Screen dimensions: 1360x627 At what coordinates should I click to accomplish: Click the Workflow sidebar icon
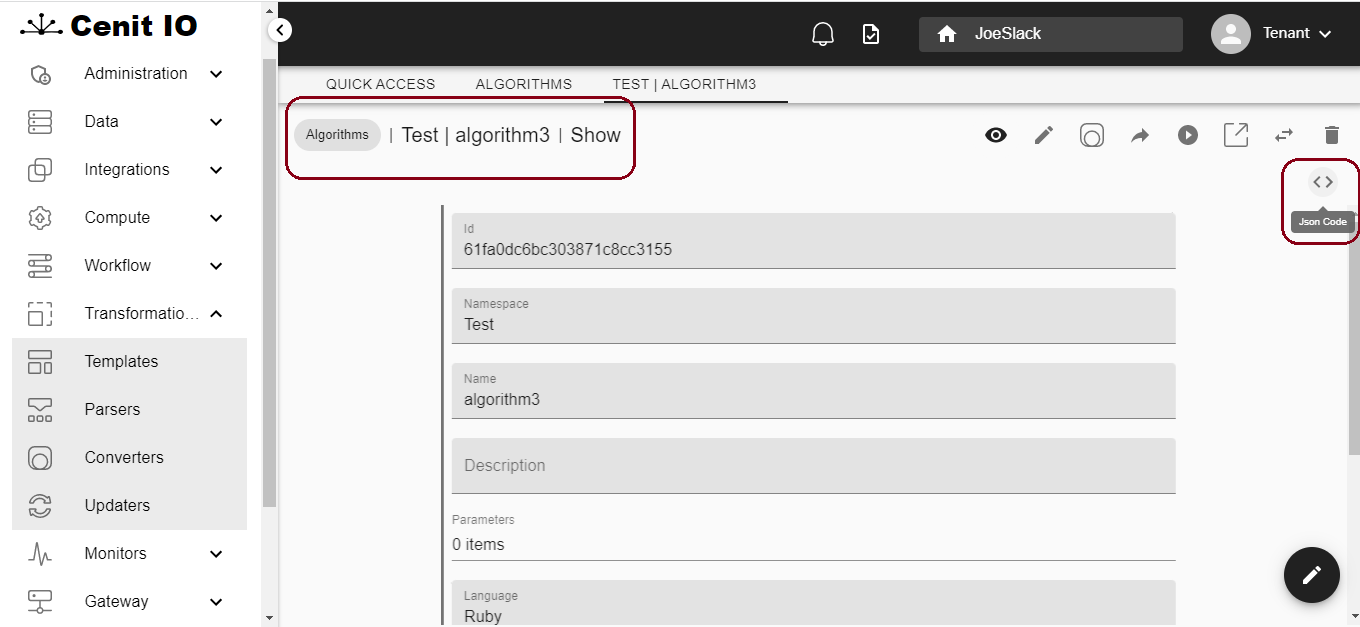40,266
